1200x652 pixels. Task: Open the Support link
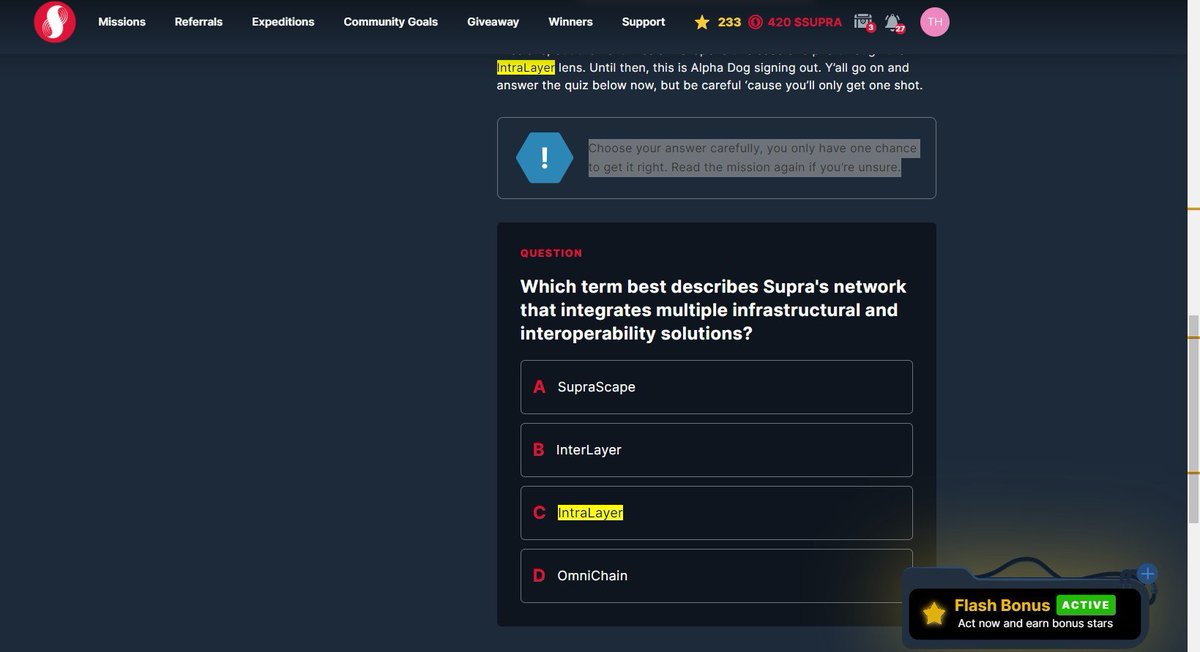click(x=643, y=21)
